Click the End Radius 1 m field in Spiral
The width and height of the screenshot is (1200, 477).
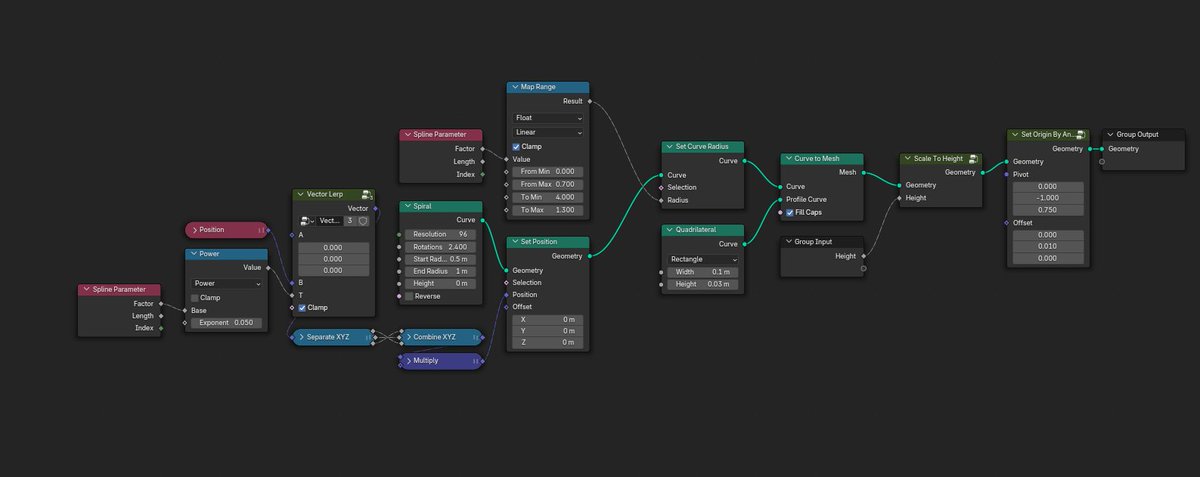coord(440,271)
